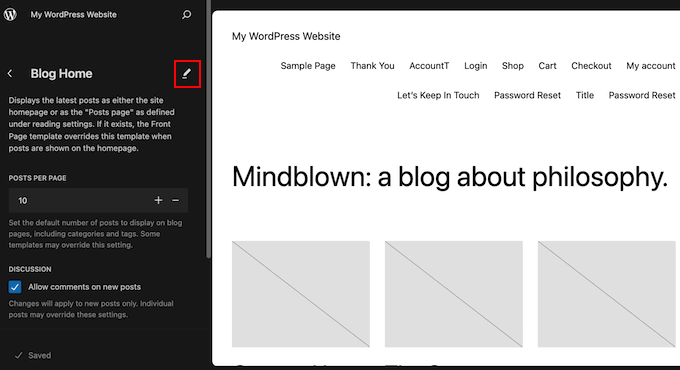Click the WordPress logo icon

coord(10,14)
